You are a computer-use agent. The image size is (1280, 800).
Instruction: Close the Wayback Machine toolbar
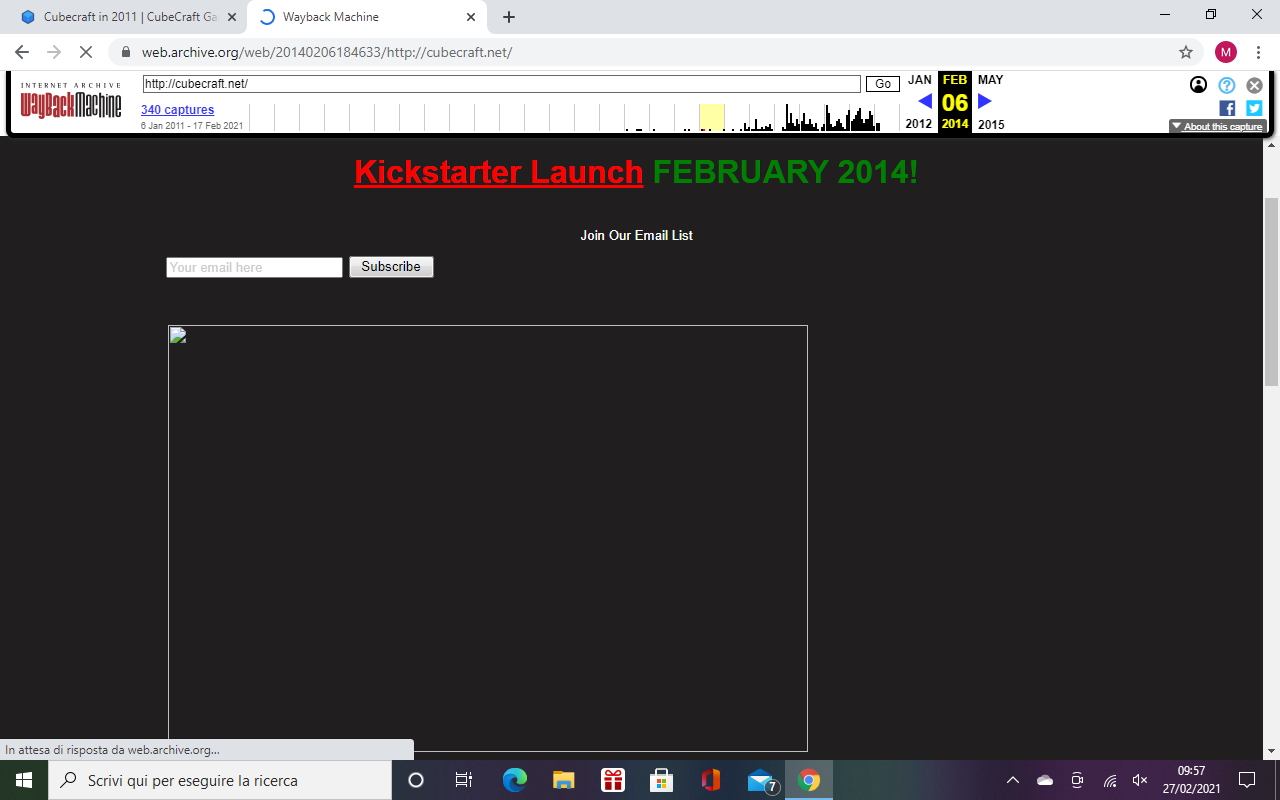click(x=1254, y=85)
